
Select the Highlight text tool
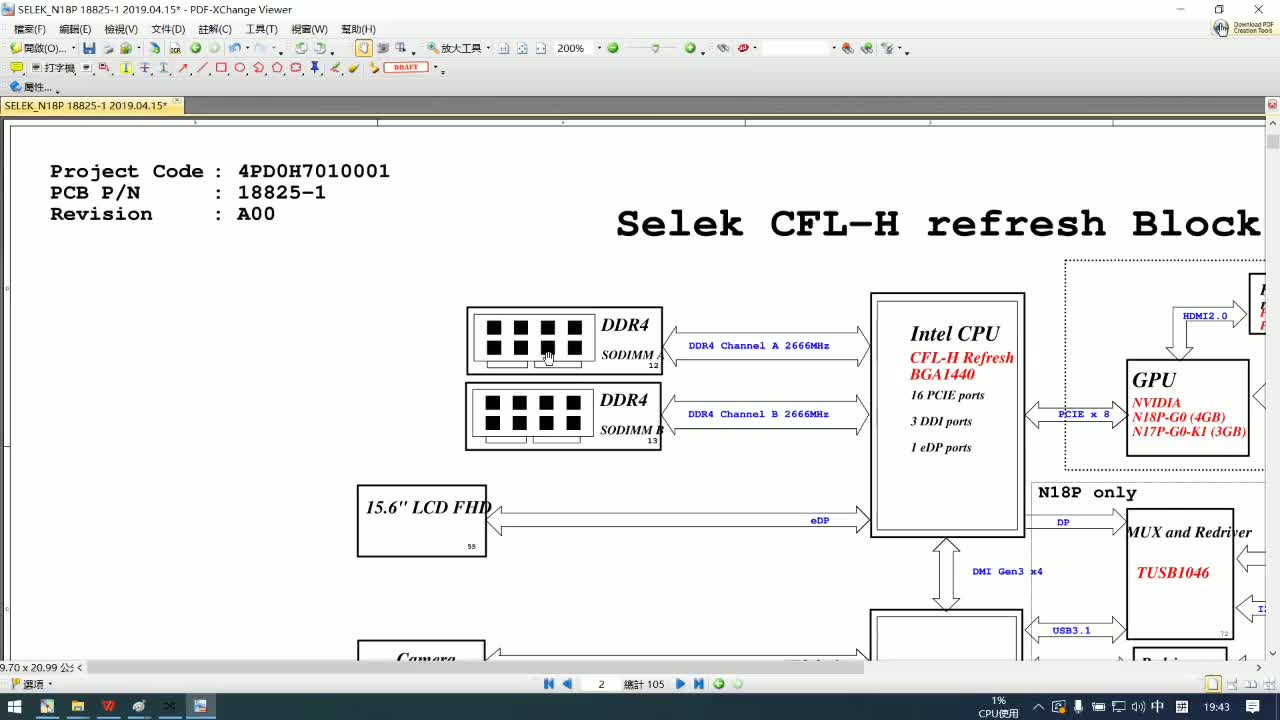126,68
